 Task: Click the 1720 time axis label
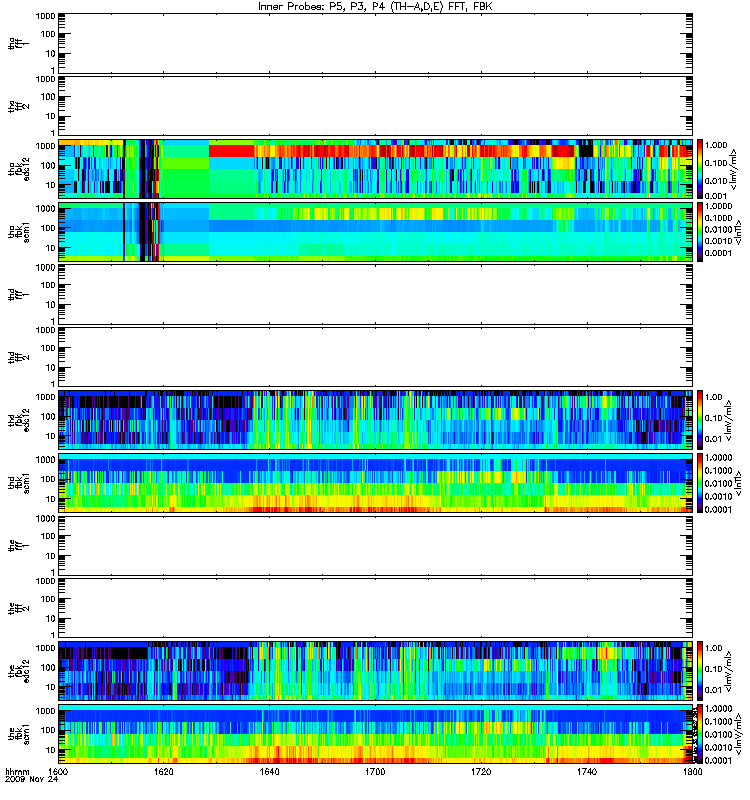[481, 771]
